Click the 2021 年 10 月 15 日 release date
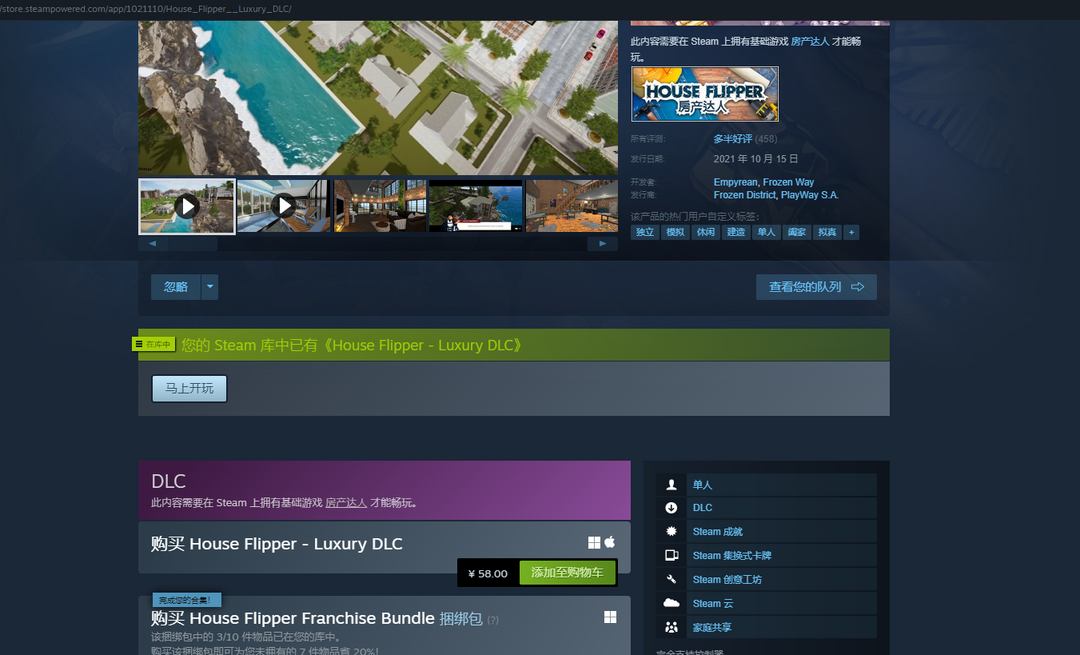This screenshot has width=1080, height=655. click(756, 159)
